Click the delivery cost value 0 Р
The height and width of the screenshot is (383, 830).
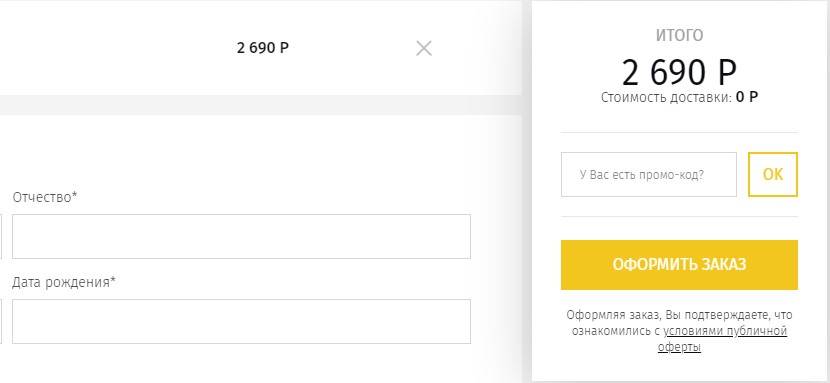pyautogui.click(x=746, y=98)
